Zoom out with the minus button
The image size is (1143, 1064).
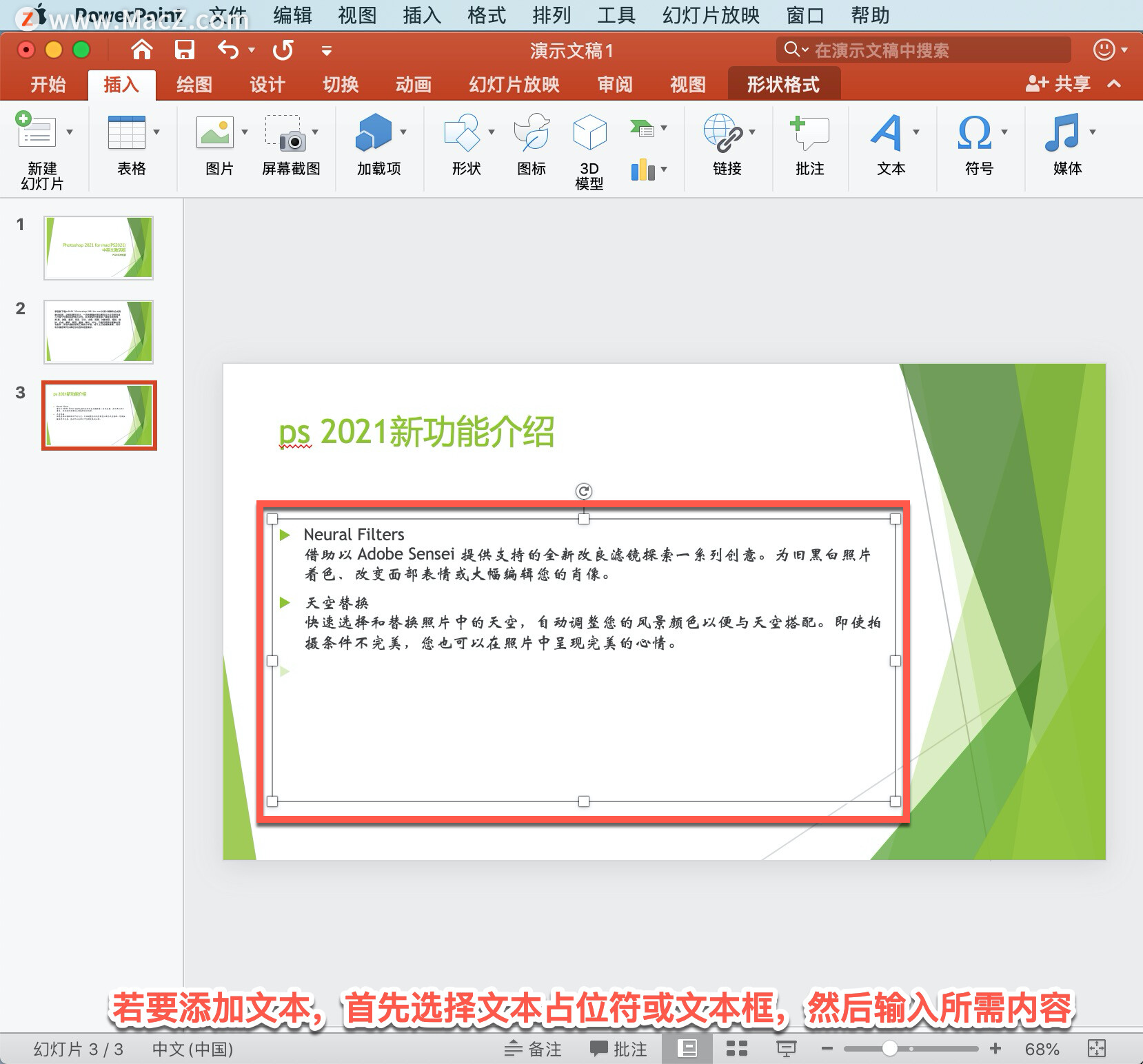[827, 1049]
